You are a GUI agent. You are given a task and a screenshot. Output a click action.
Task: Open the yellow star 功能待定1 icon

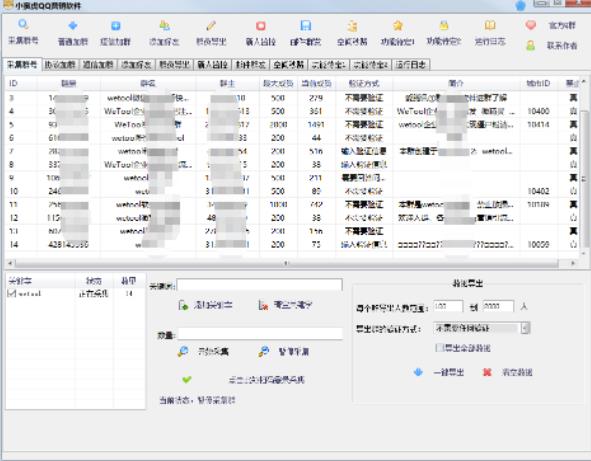(398, 26)
